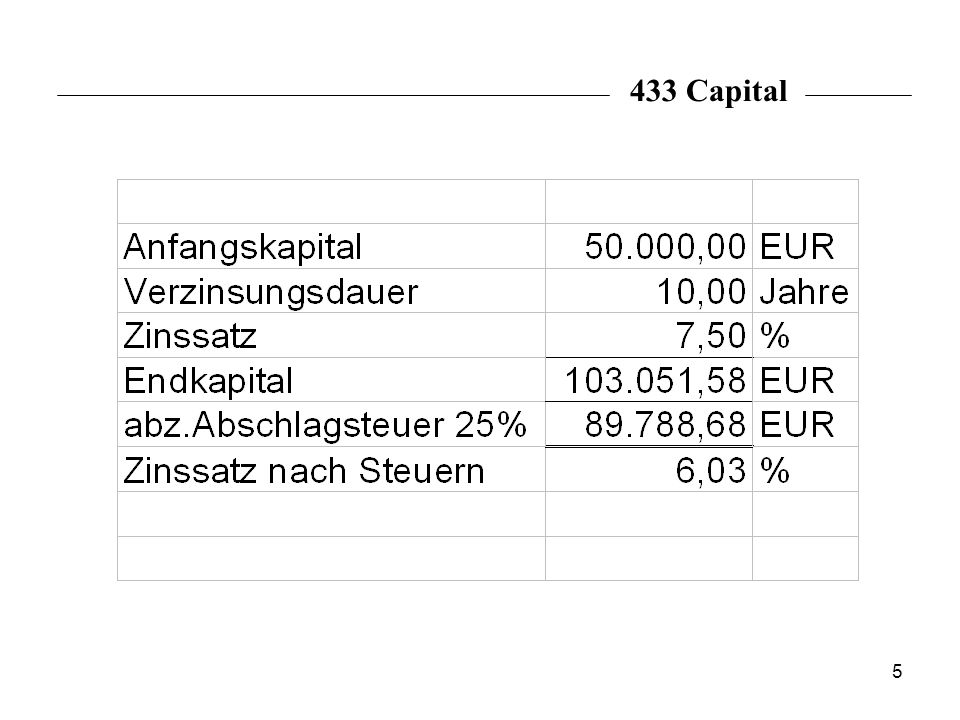Click the empty header cell above Anfangskapital
The width and height of the screenshot is (960, 720).
point(331,201)
